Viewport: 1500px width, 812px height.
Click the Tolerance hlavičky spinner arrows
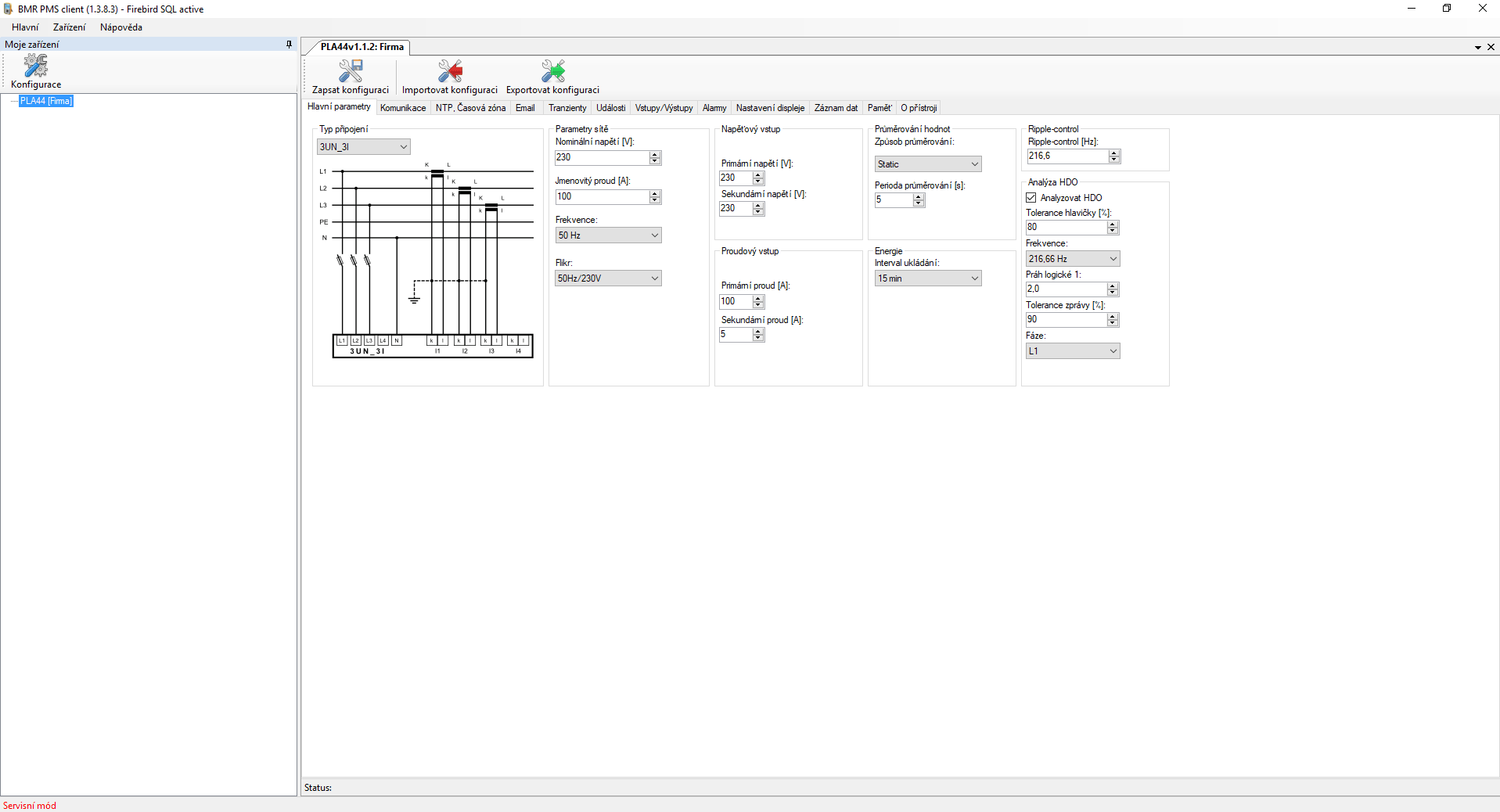1113,228
